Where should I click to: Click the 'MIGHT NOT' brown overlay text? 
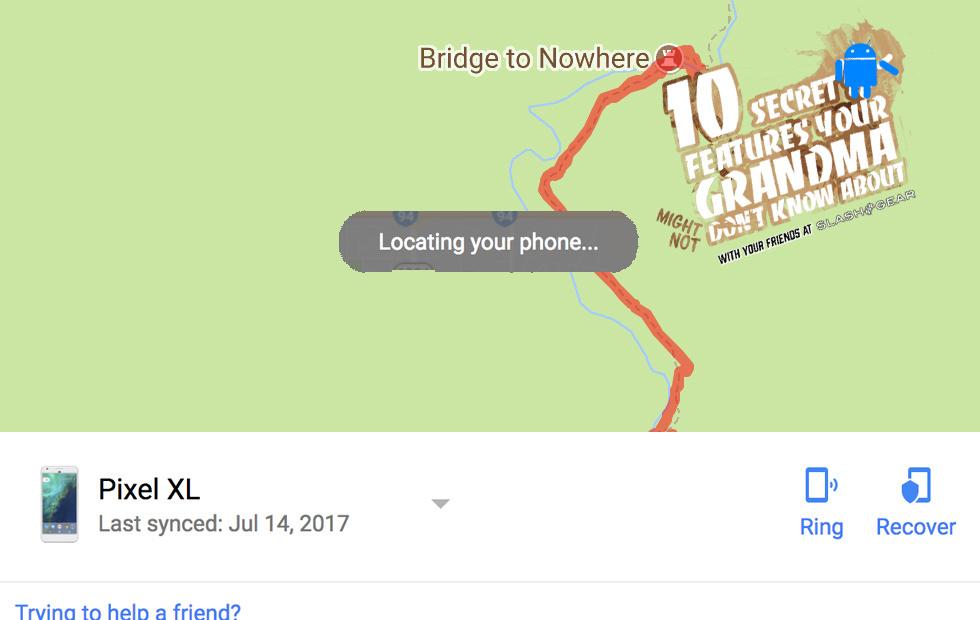coord(679,230)
